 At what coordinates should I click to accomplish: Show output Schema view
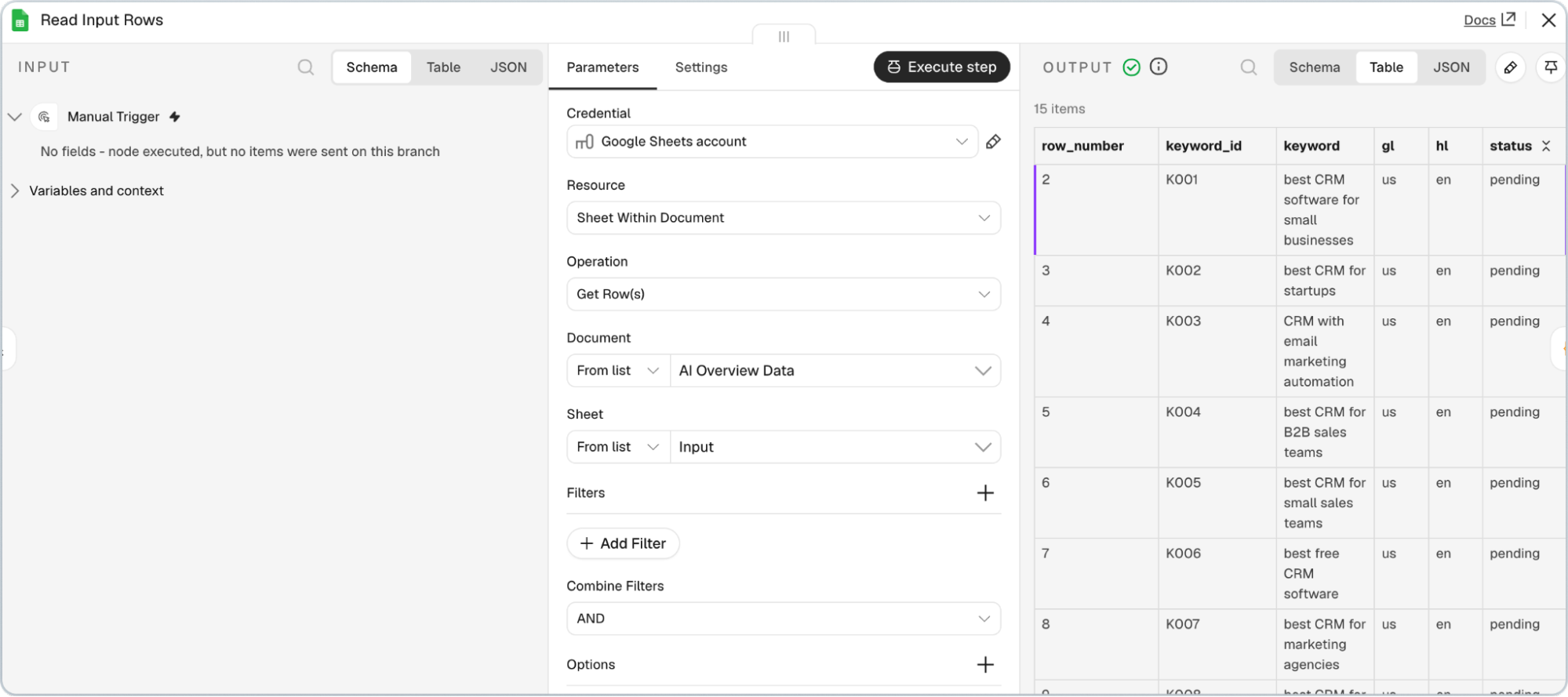(1315, 67)
